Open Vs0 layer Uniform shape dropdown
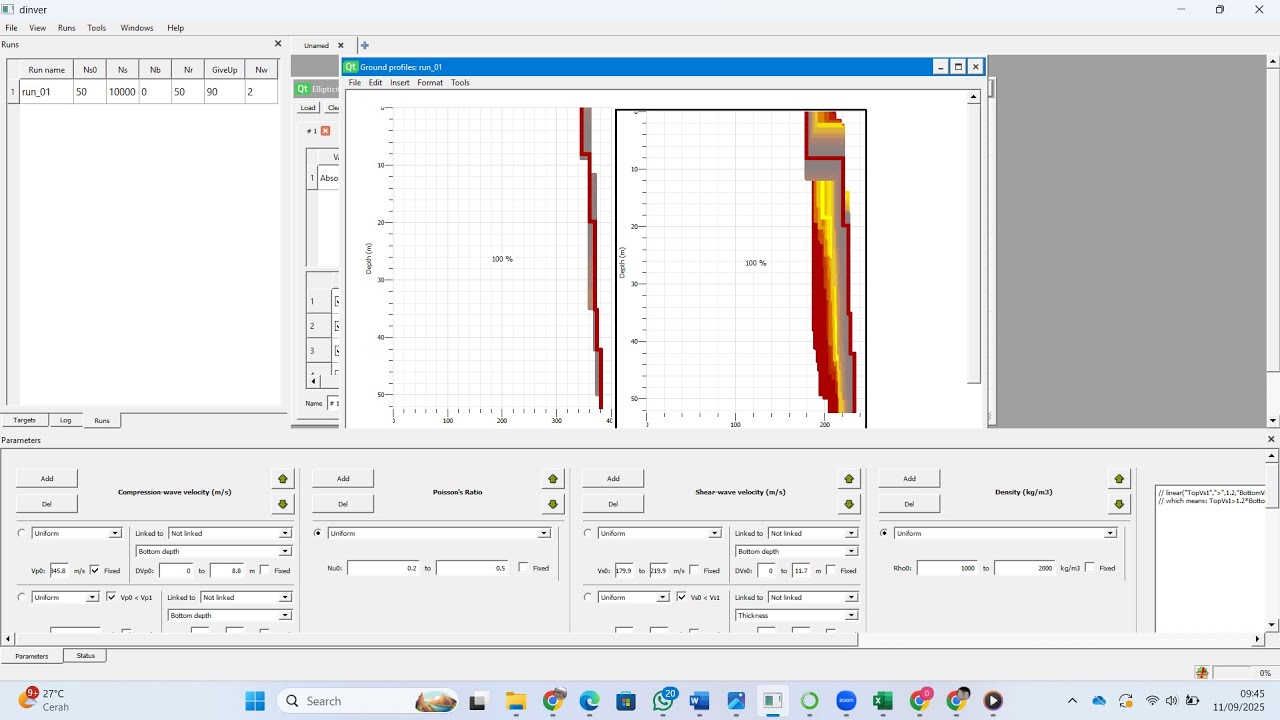 coord(659,533)
